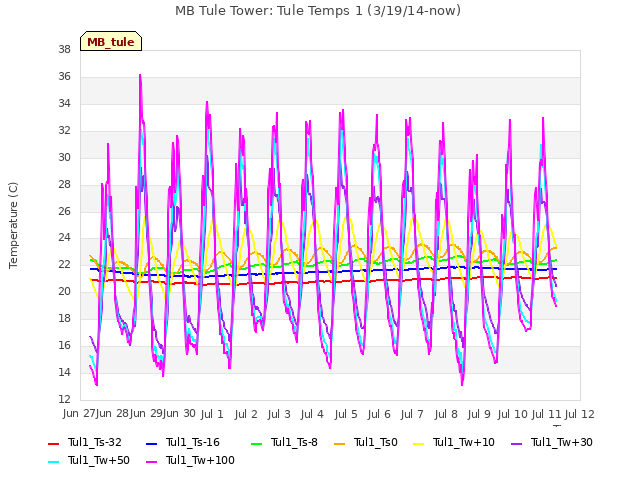Screen dimensions: 640x480
Task: Click the yellow Tul1_Tw+10 legend swatch
Action: 419,443
